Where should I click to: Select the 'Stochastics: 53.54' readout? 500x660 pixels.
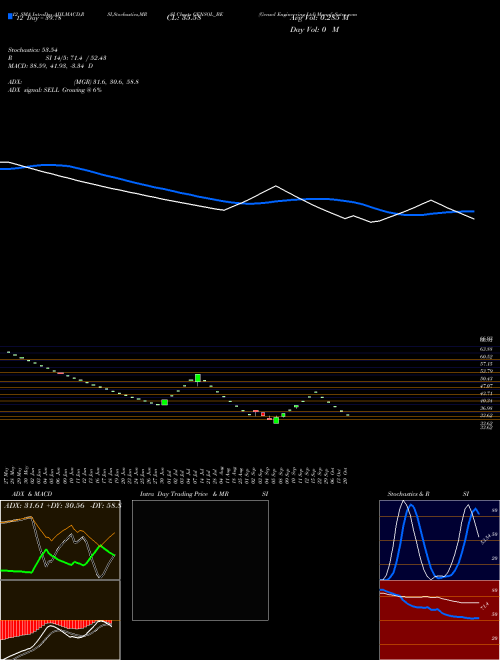pos(33,50)
